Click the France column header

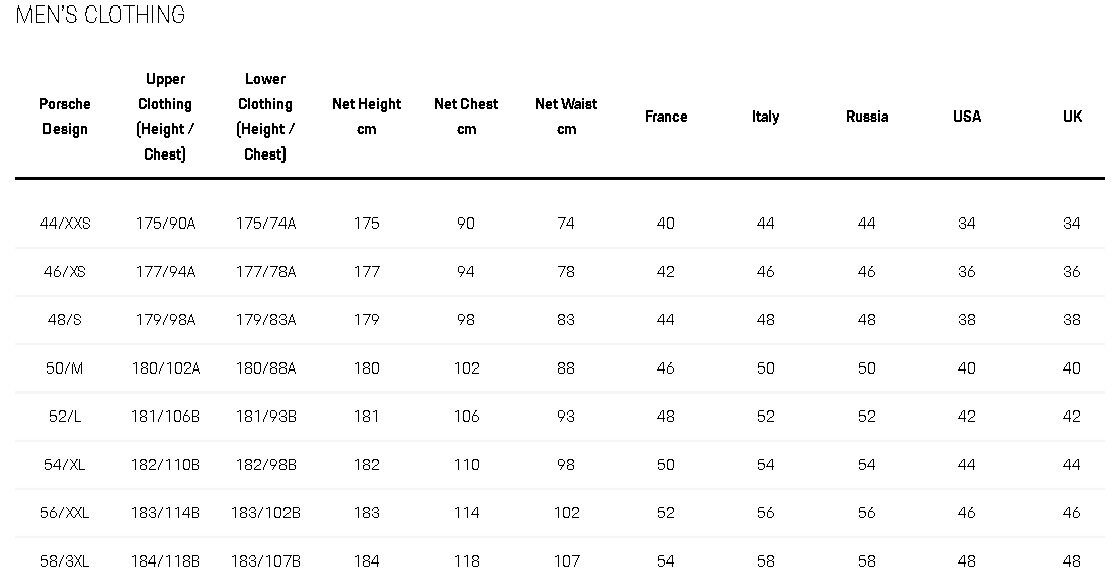666,116
